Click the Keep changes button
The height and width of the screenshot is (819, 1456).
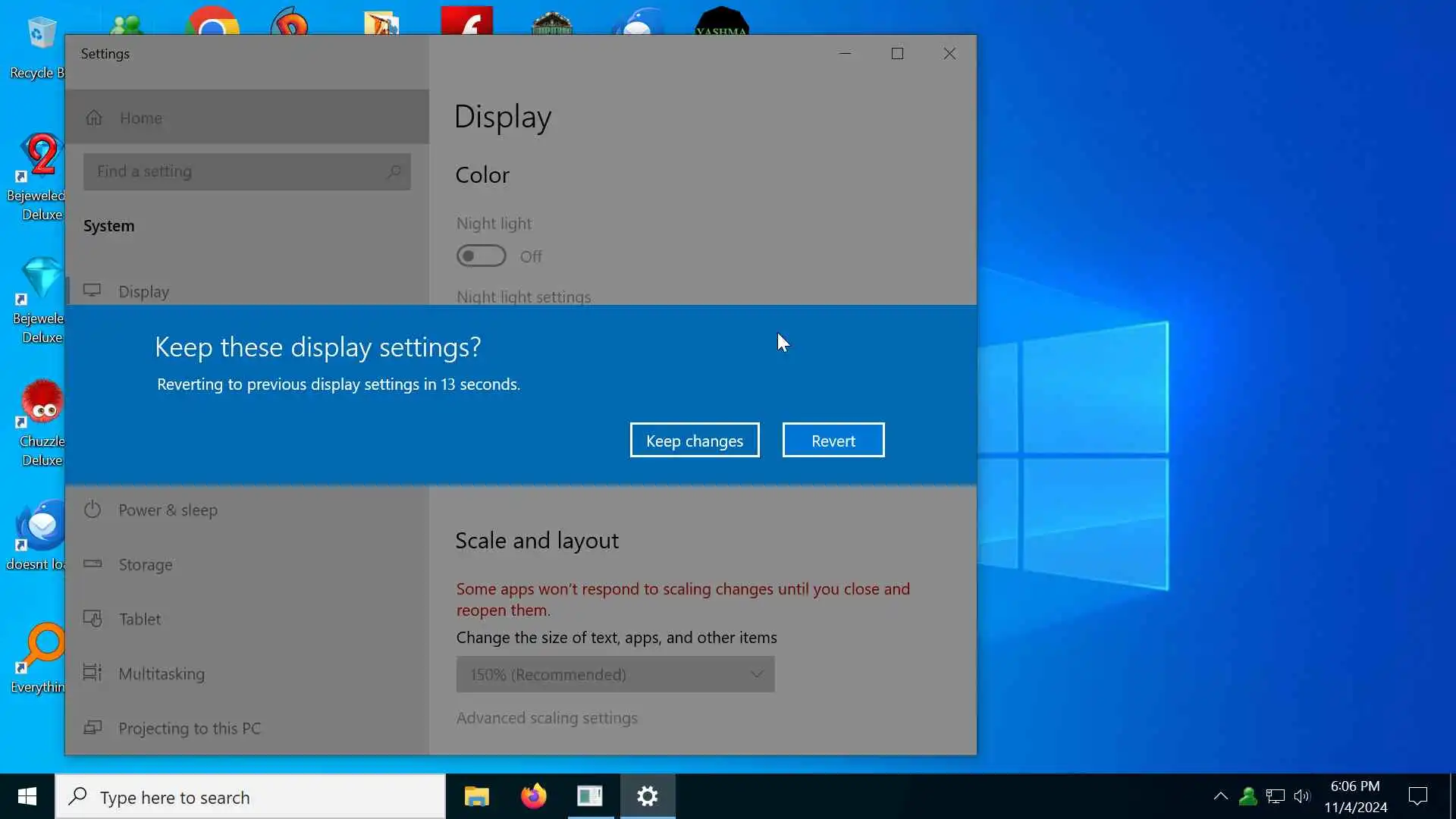694,441
